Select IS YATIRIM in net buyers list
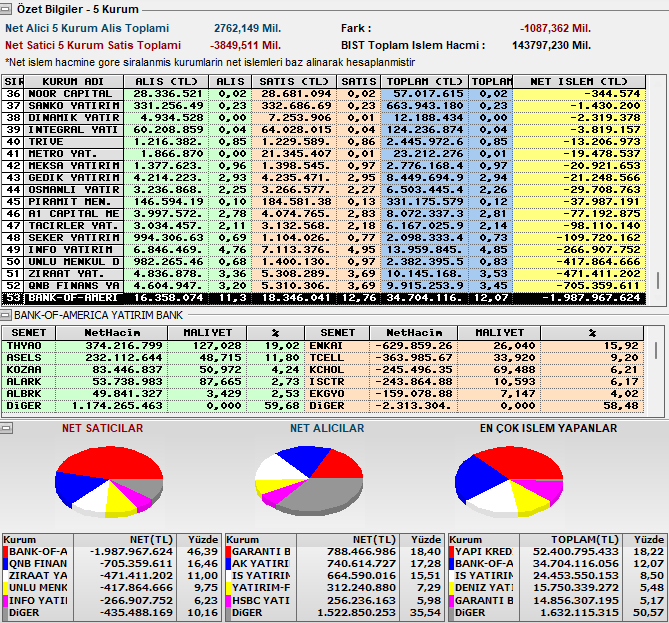The width and height of the screenshot is (669, 623). [334, 576]
